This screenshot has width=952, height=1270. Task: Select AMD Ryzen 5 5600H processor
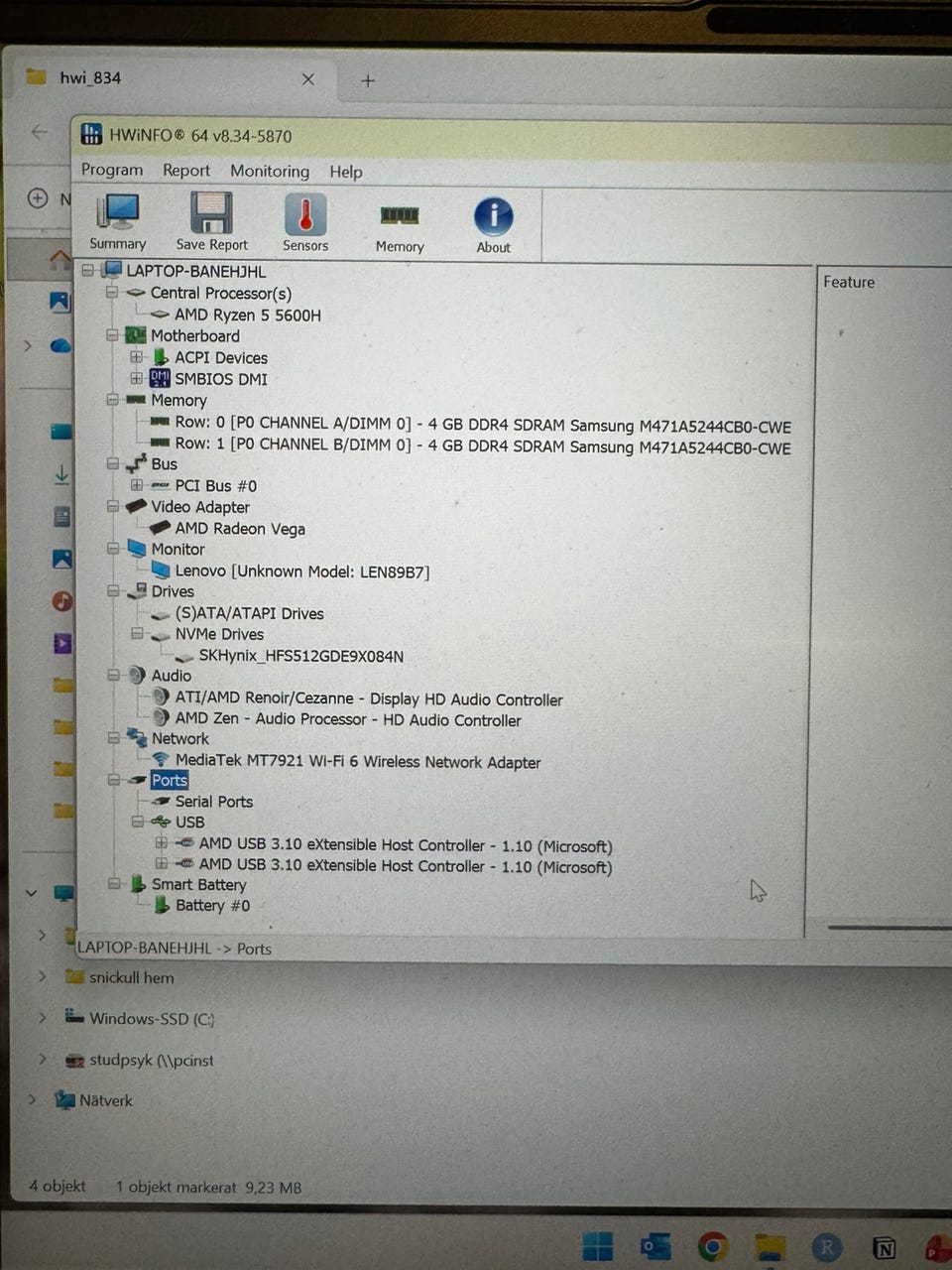(248, 315)
